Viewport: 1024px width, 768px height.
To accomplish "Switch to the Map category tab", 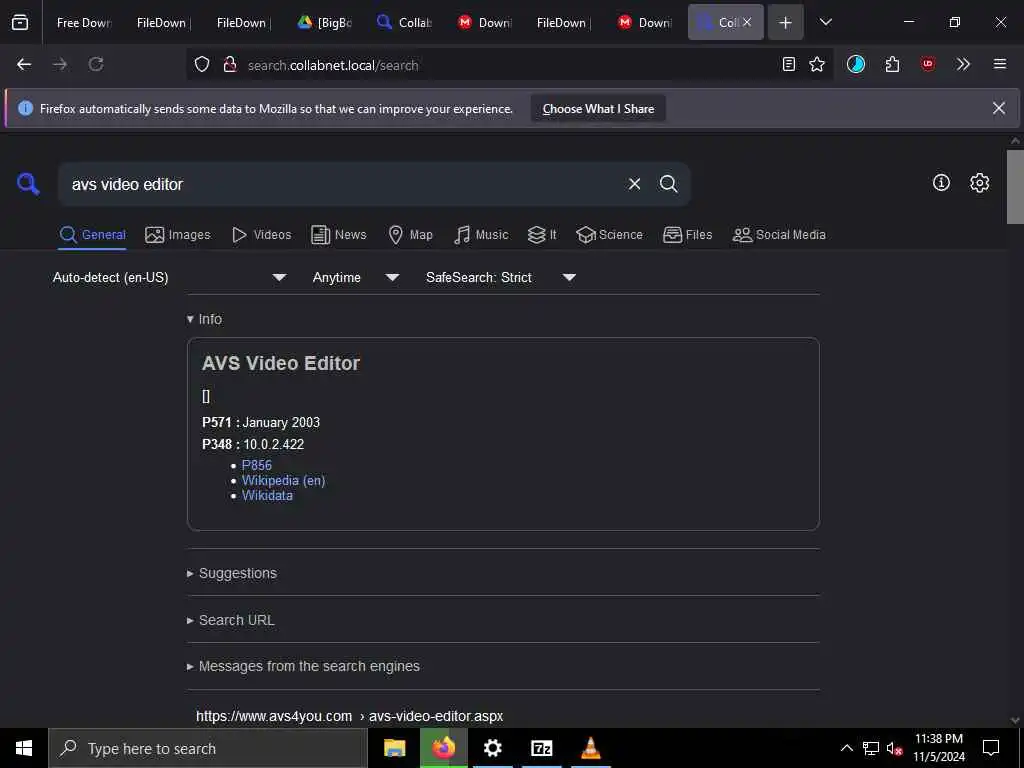I will coord(410,235).
